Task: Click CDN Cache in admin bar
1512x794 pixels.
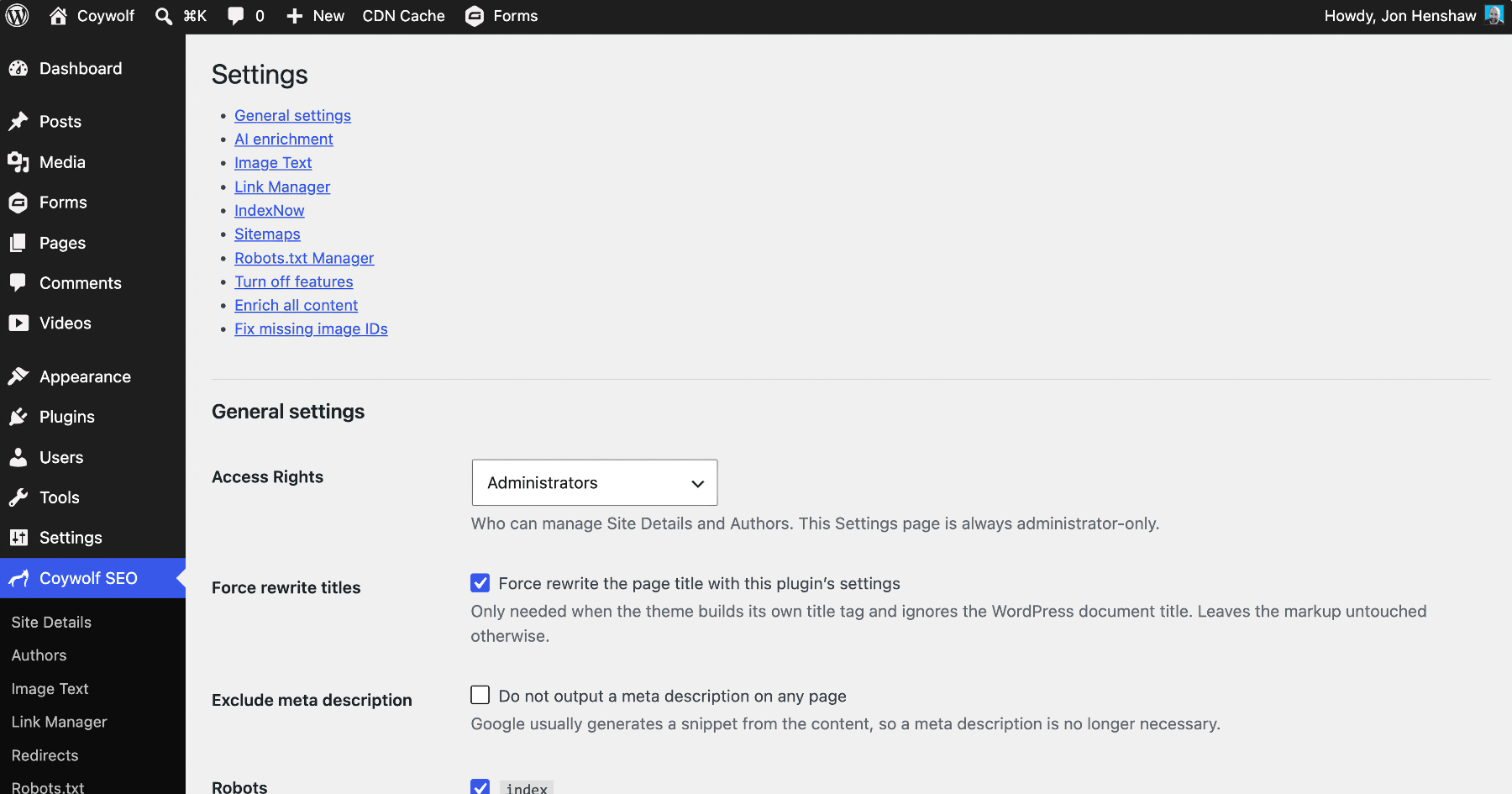Action: click(404, 16)
